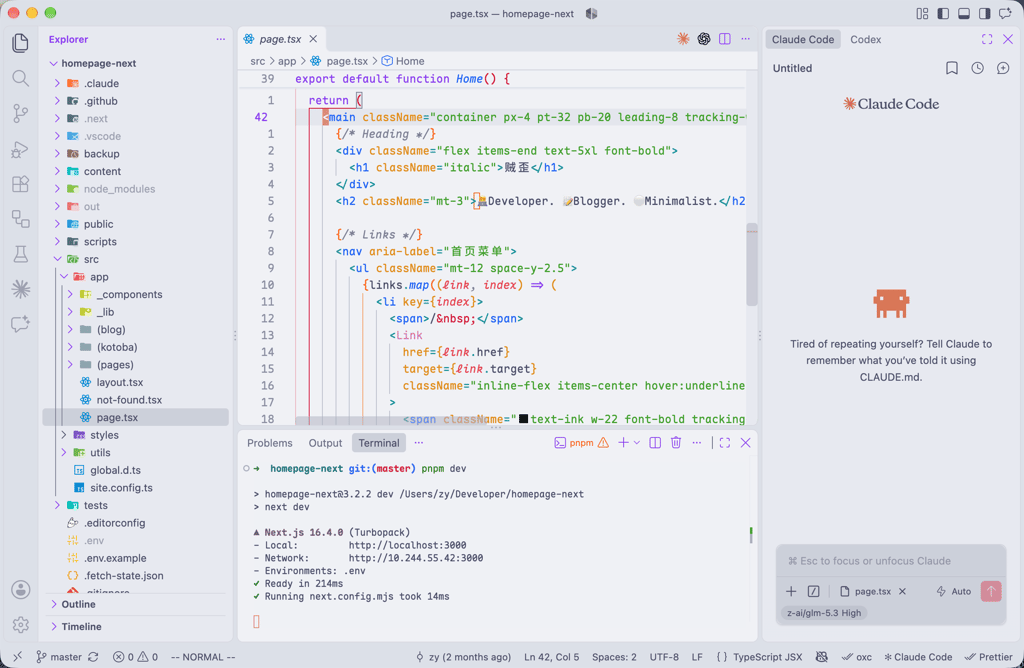
Task: Kill terminal with the trash icon
Action: (x=676, y=443)
